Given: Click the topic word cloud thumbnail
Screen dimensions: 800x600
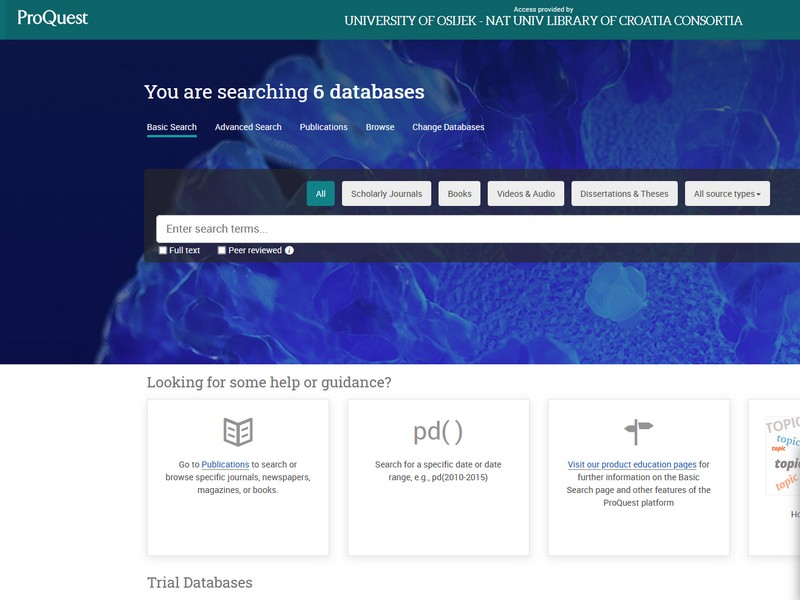Looking at the screenshot, I should pos(783,456).
